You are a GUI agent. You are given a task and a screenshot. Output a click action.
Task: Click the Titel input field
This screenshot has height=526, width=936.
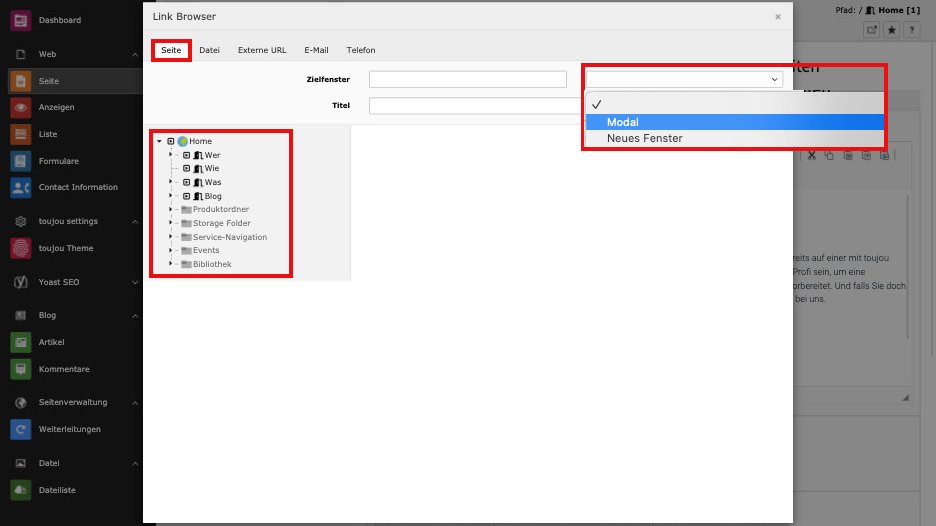click(467, 106)
